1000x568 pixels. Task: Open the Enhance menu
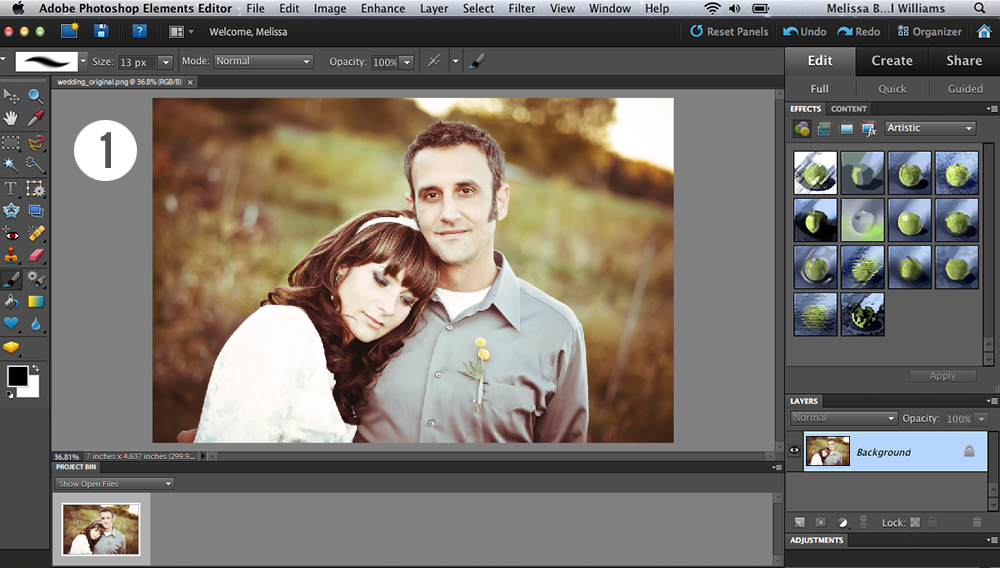coord(384,8)
